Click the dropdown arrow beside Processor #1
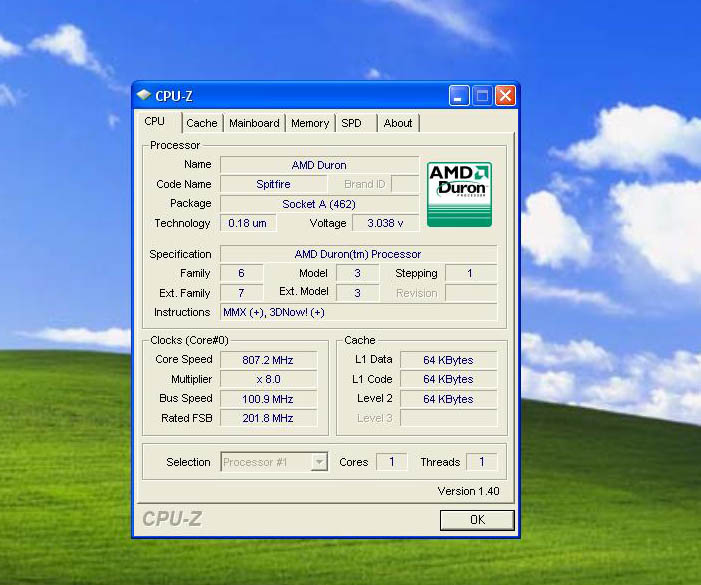 [x=319, y=462]
